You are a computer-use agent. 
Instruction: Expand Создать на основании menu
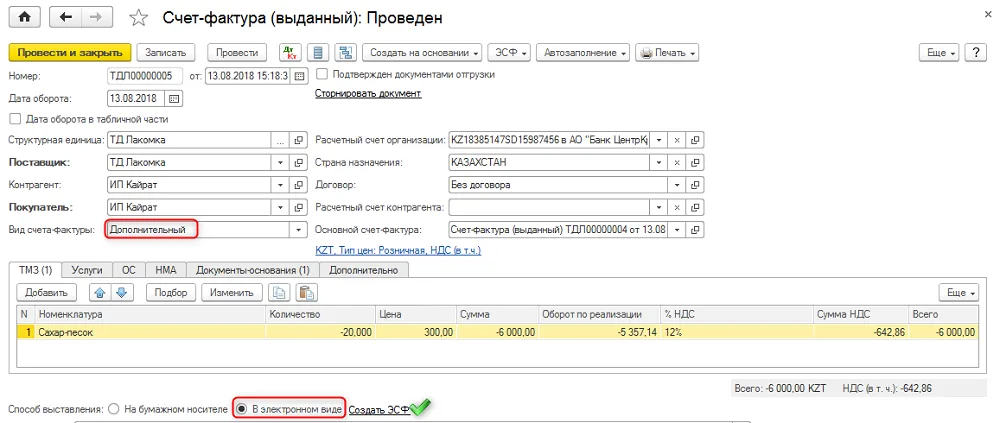pos(424,53)
